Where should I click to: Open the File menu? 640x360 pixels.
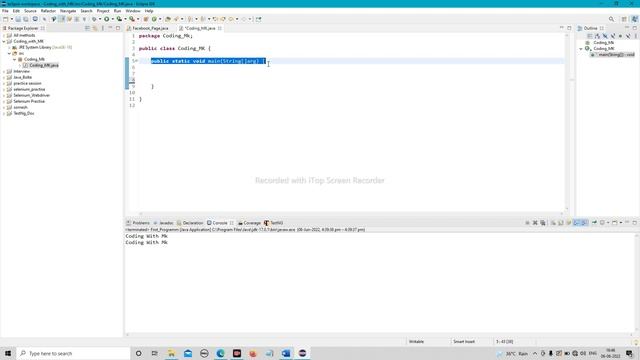pos(5,11)
